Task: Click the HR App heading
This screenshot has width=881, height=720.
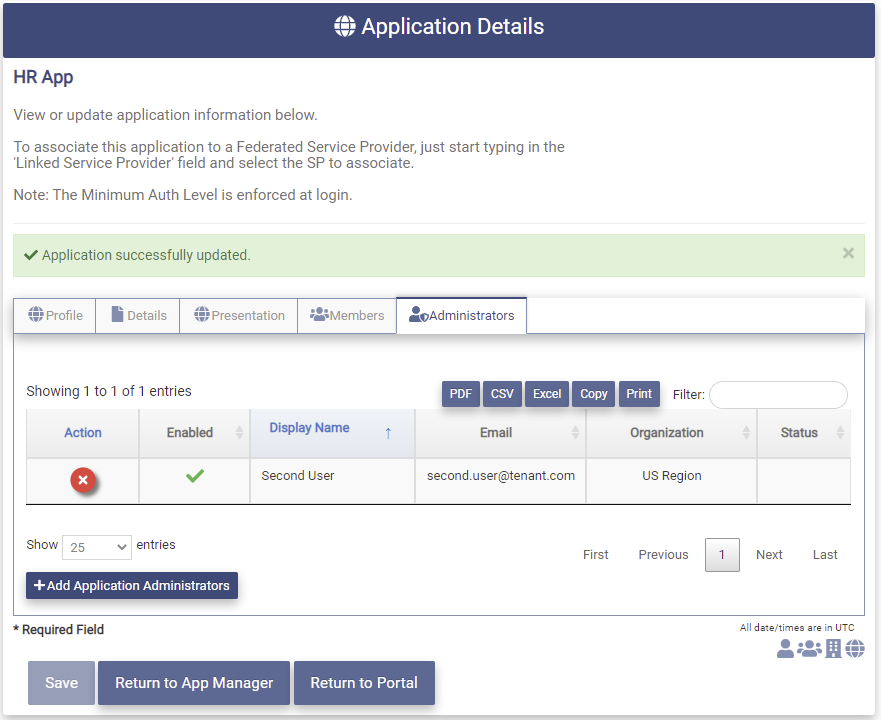Action: (x=43, y=77)
